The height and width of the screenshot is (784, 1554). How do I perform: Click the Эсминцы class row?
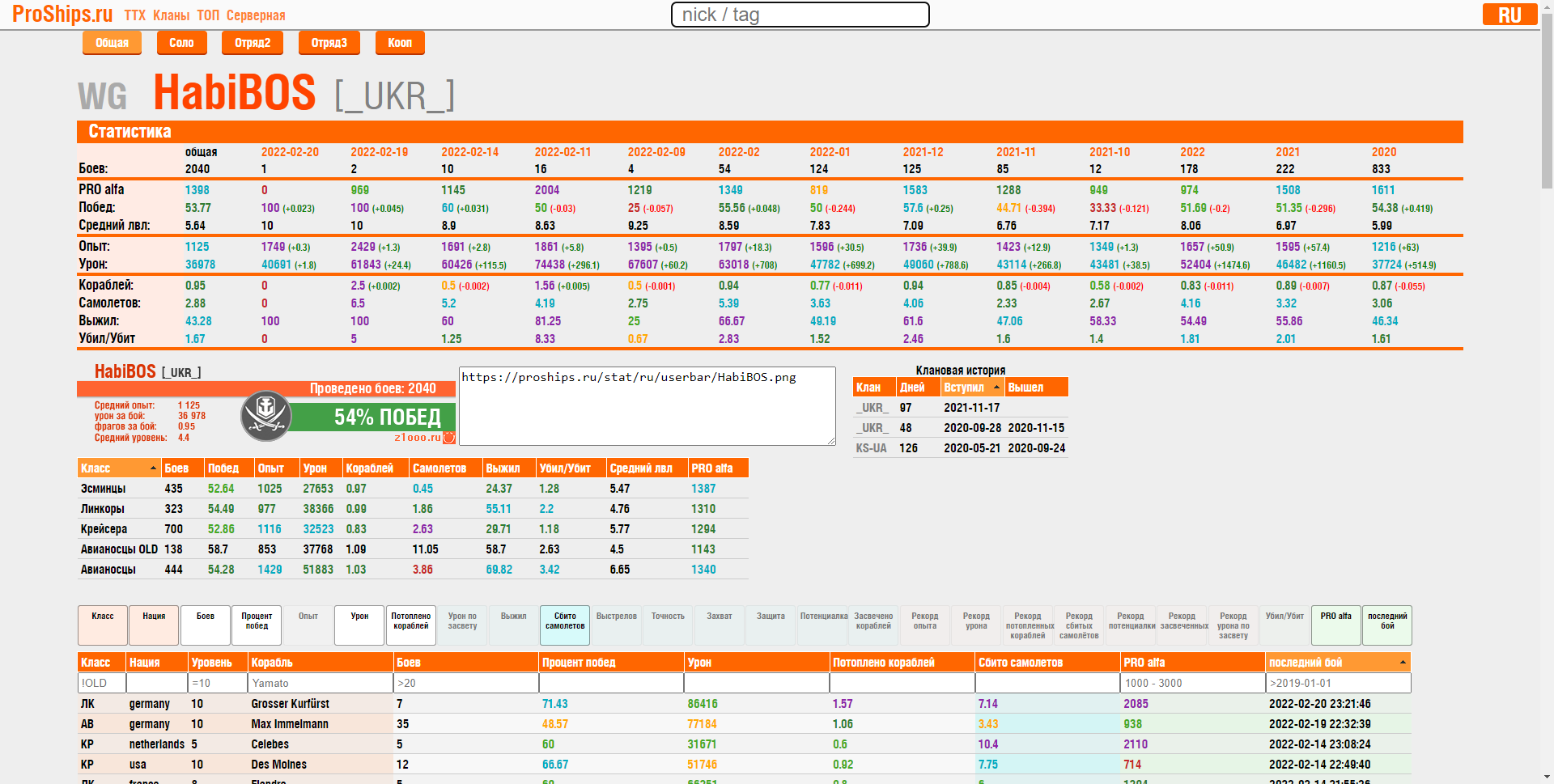(x=413, y=489)
